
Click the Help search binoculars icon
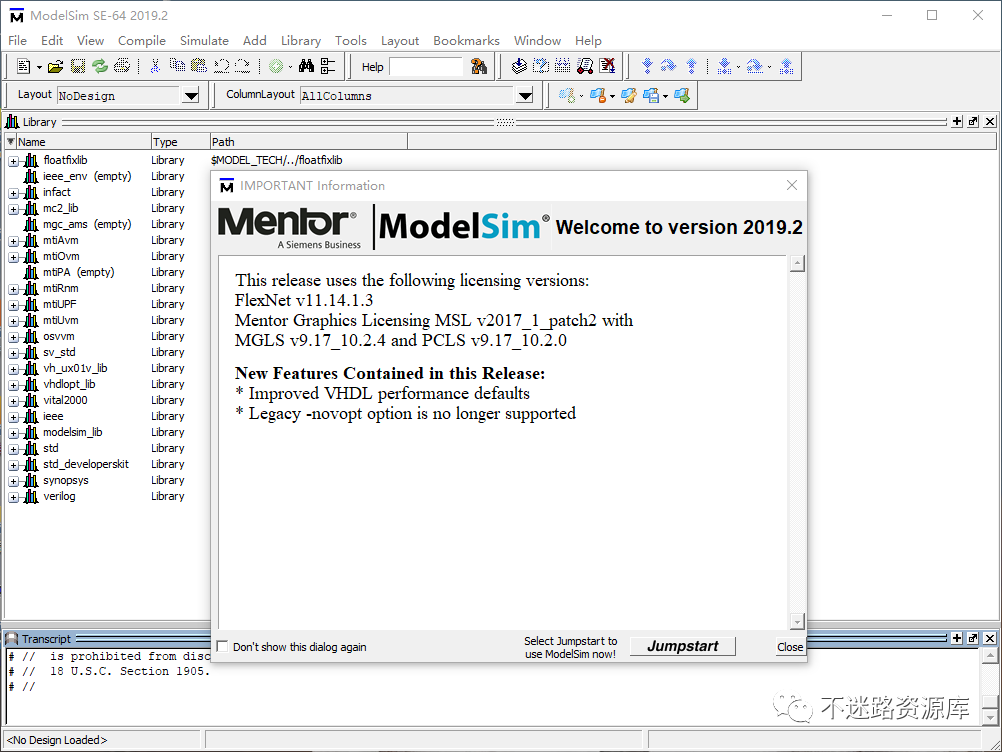coord(479,66)
